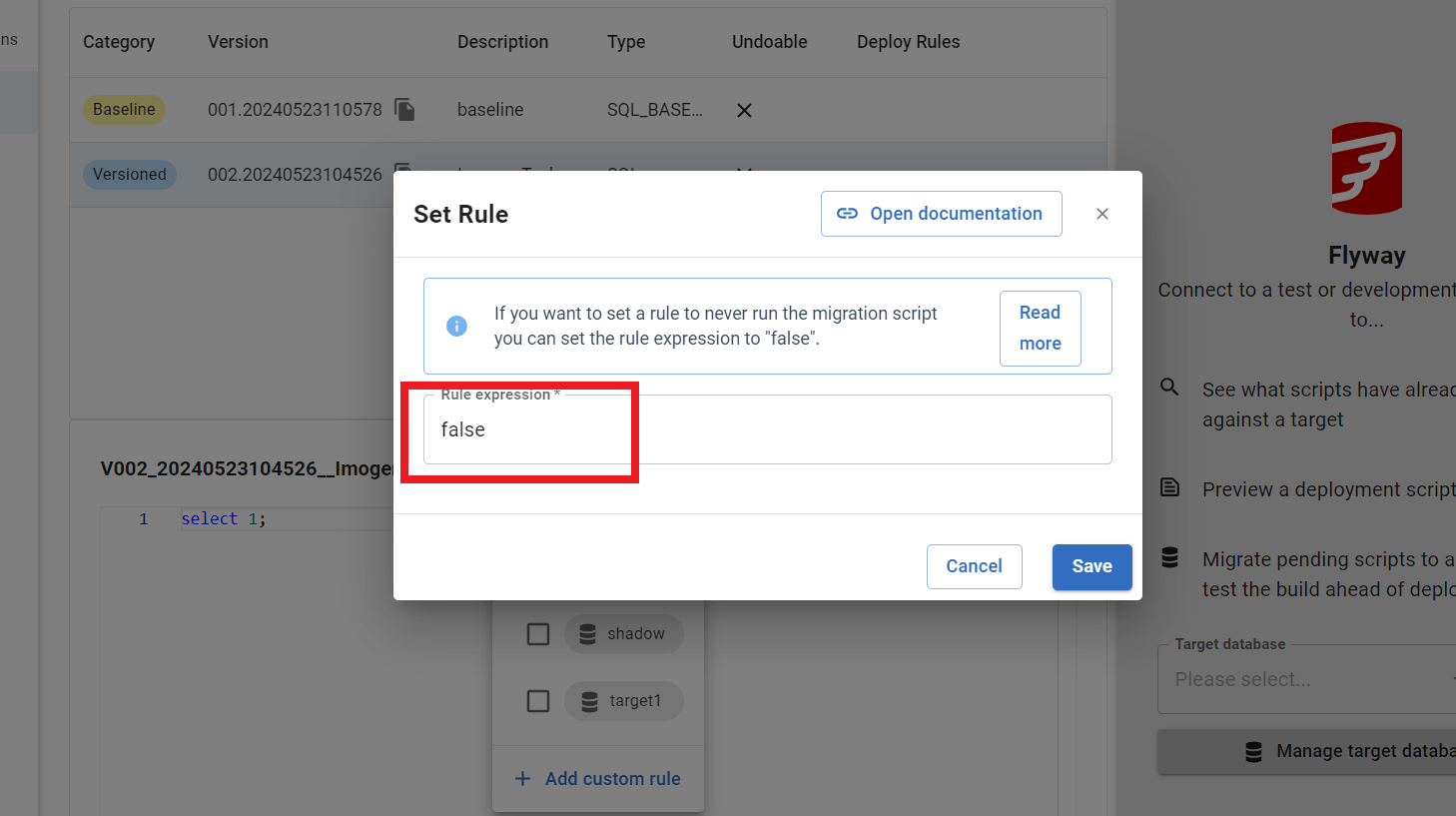Image resolution: width=1456 pixels, height=816 pixels.
Task: Close the Set Rule dialog
Action: click(1102, 214)
